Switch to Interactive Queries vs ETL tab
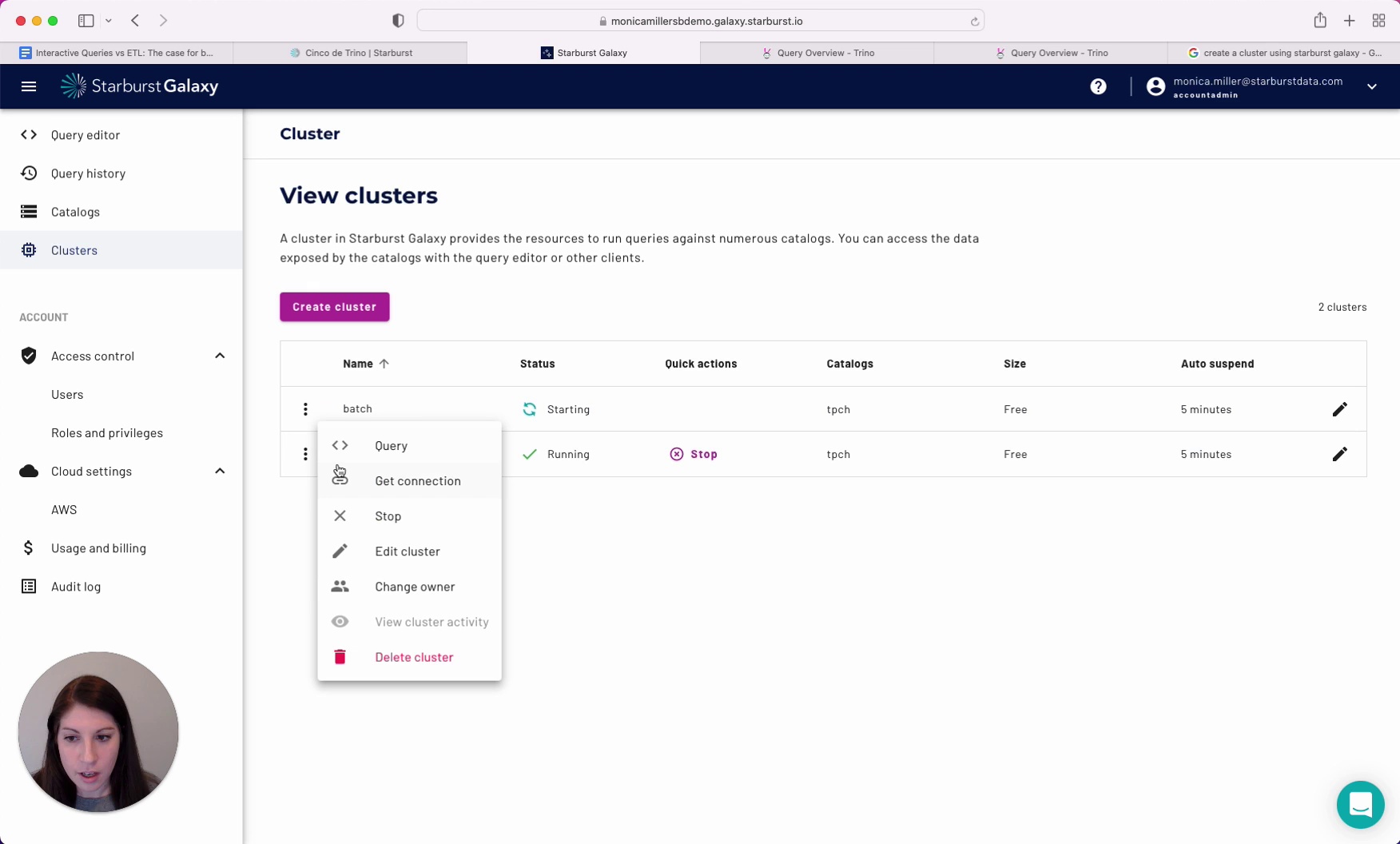Image resolution: width=1400 pixels, height=844 pixels. click(x=117, y=53)
